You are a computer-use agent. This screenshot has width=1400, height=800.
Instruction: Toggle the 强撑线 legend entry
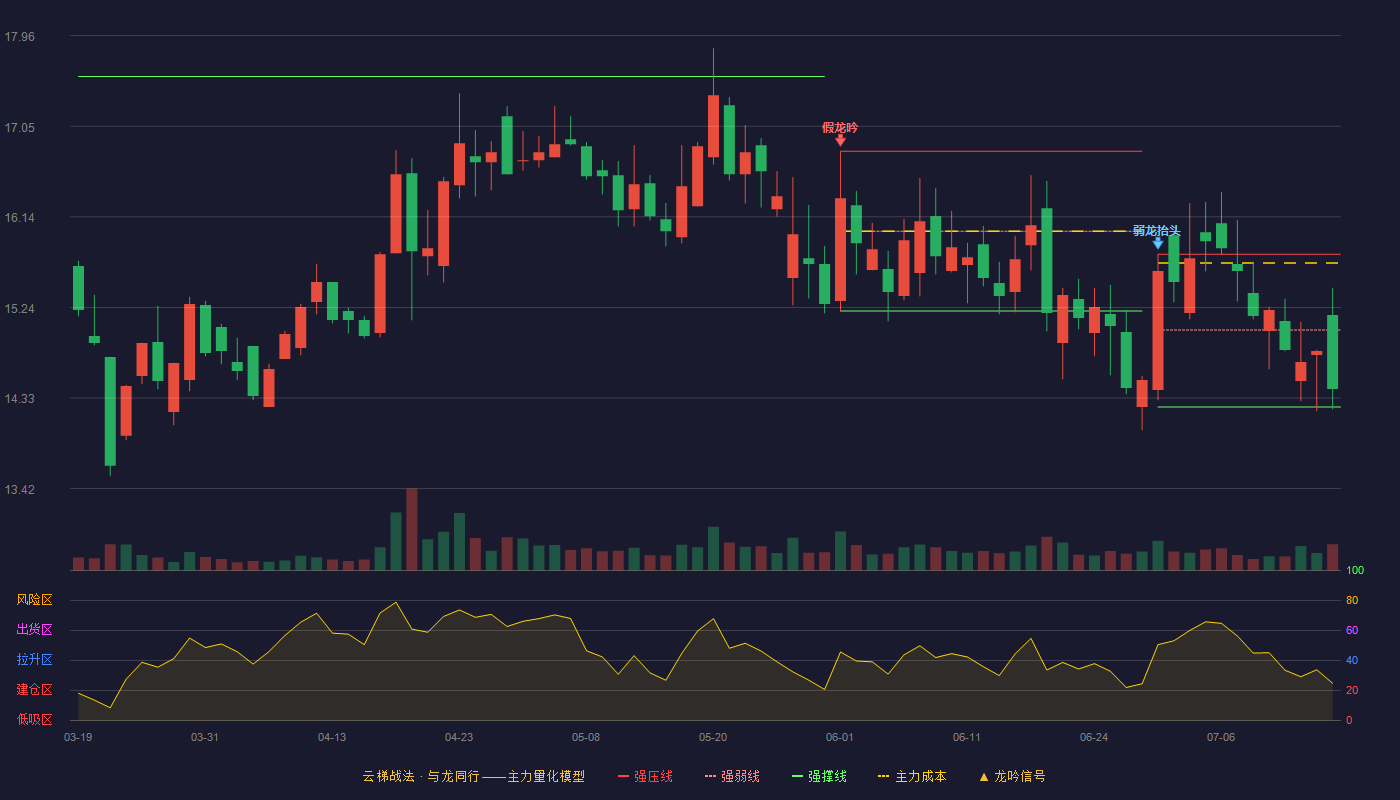click(x=819, y=776)
